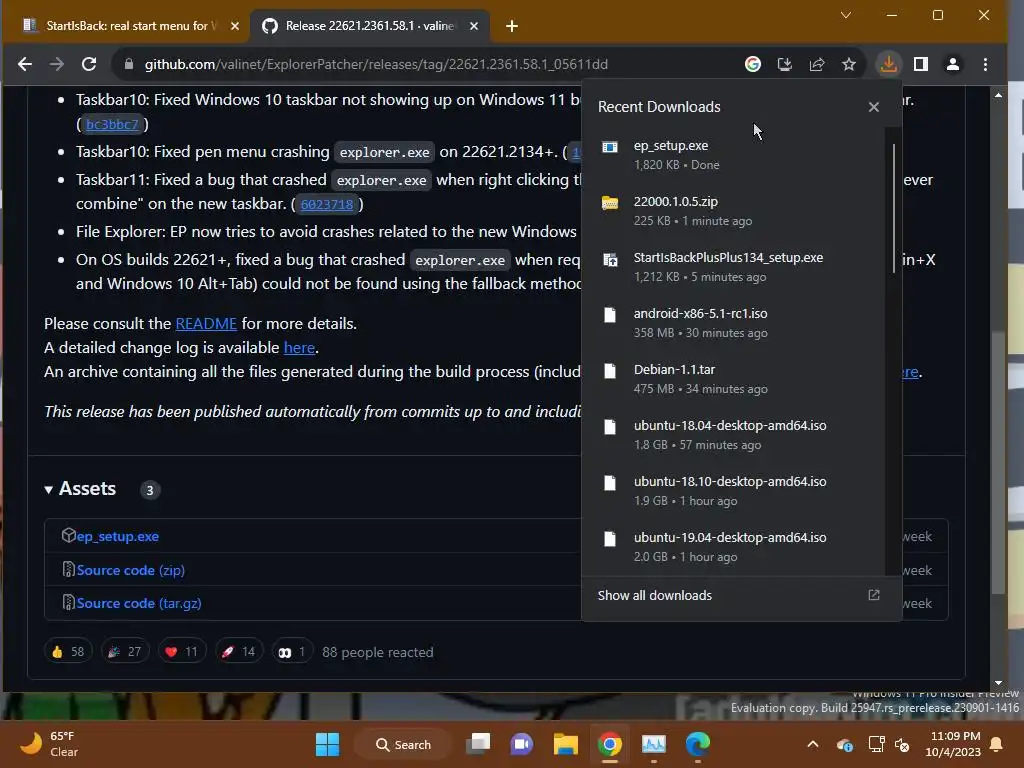The height and width of the screenshot is (768, 1024).
Task: Close the StartIsBack tab
Action: (x=235, y=26)
